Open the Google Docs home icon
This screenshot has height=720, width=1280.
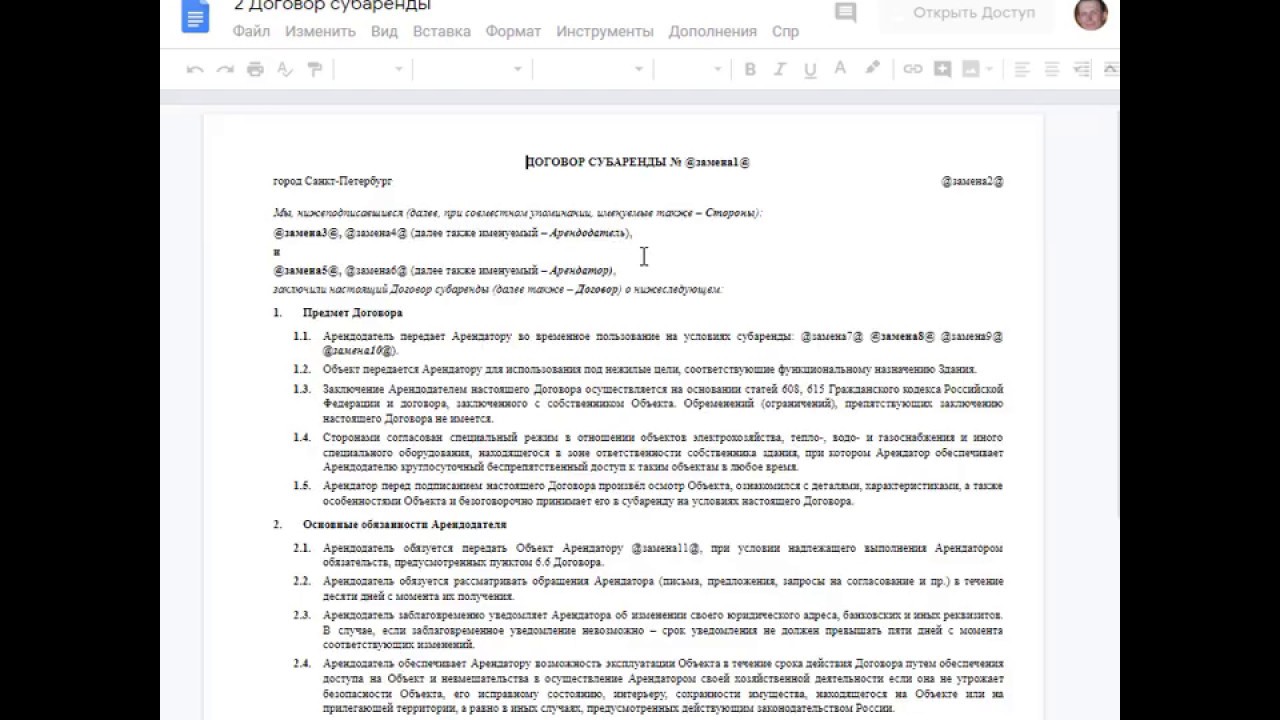[195, 16]
